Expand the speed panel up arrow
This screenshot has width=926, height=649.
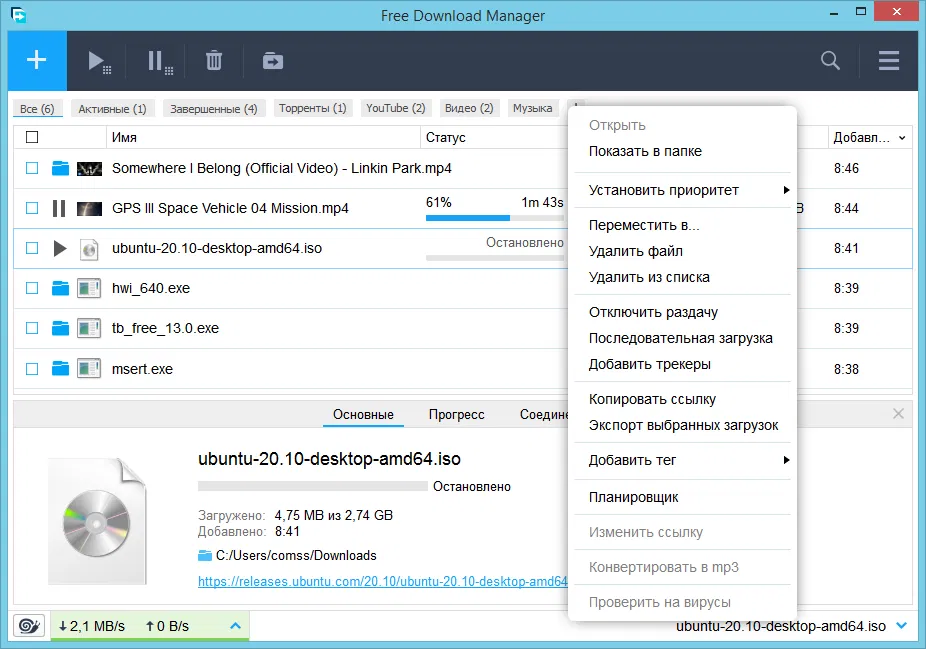coord(235,625)
